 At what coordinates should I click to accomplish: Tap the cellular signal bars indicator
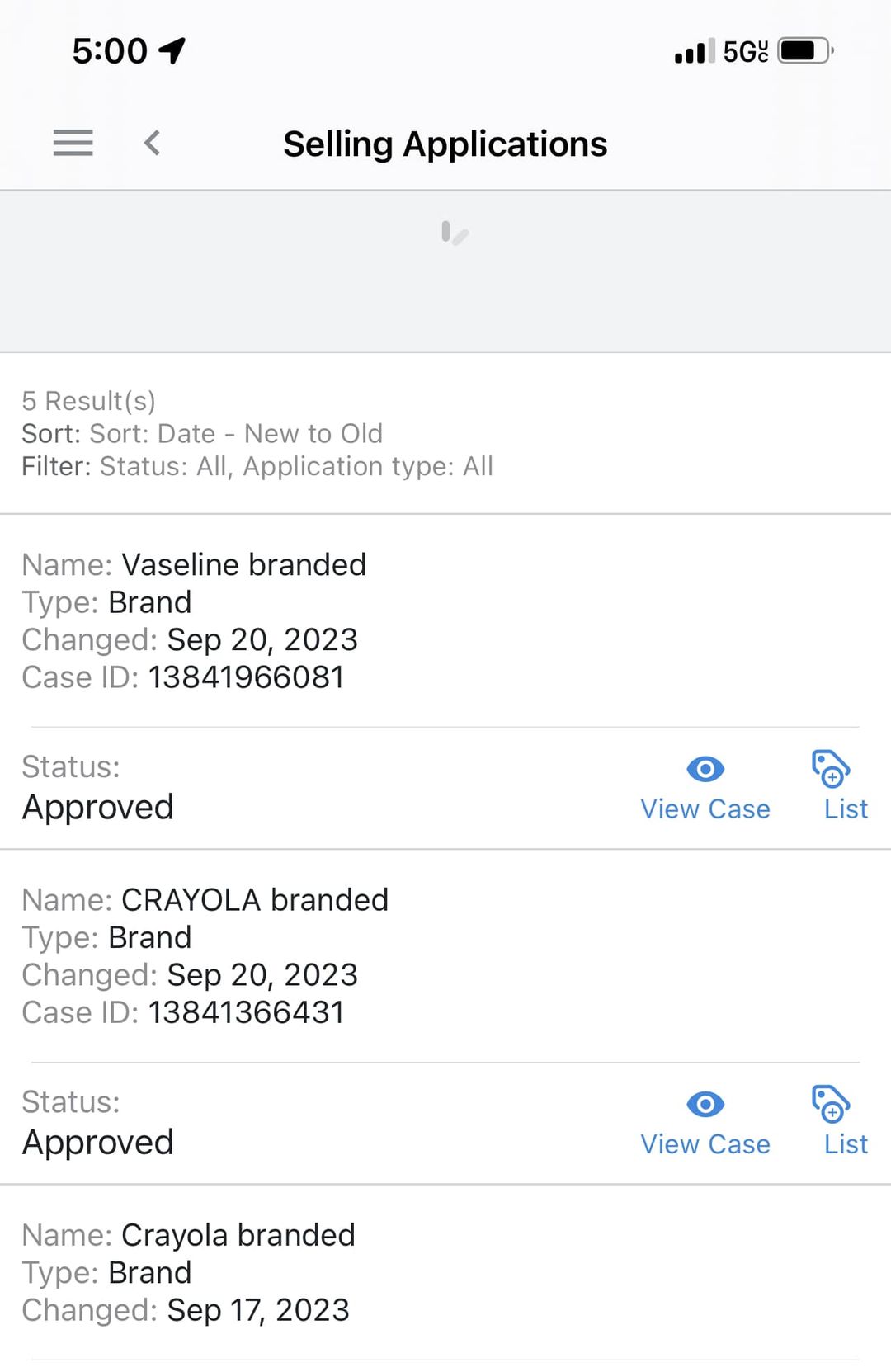(695, 51)
